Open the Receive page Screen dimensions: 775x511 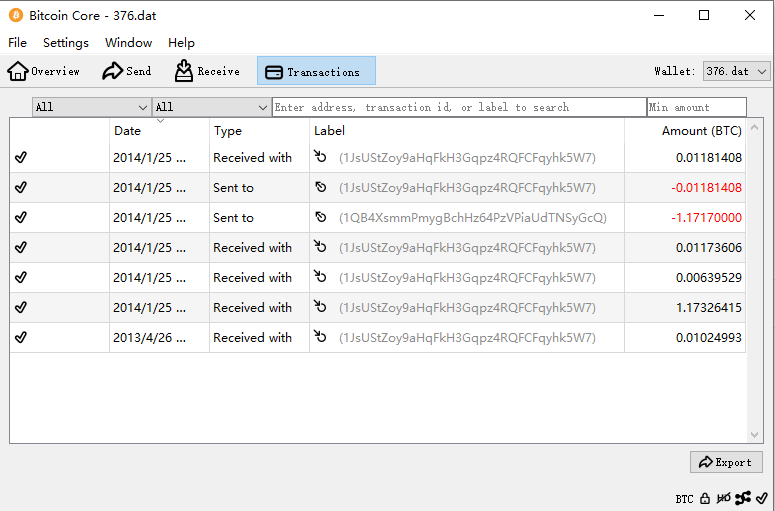207,71
